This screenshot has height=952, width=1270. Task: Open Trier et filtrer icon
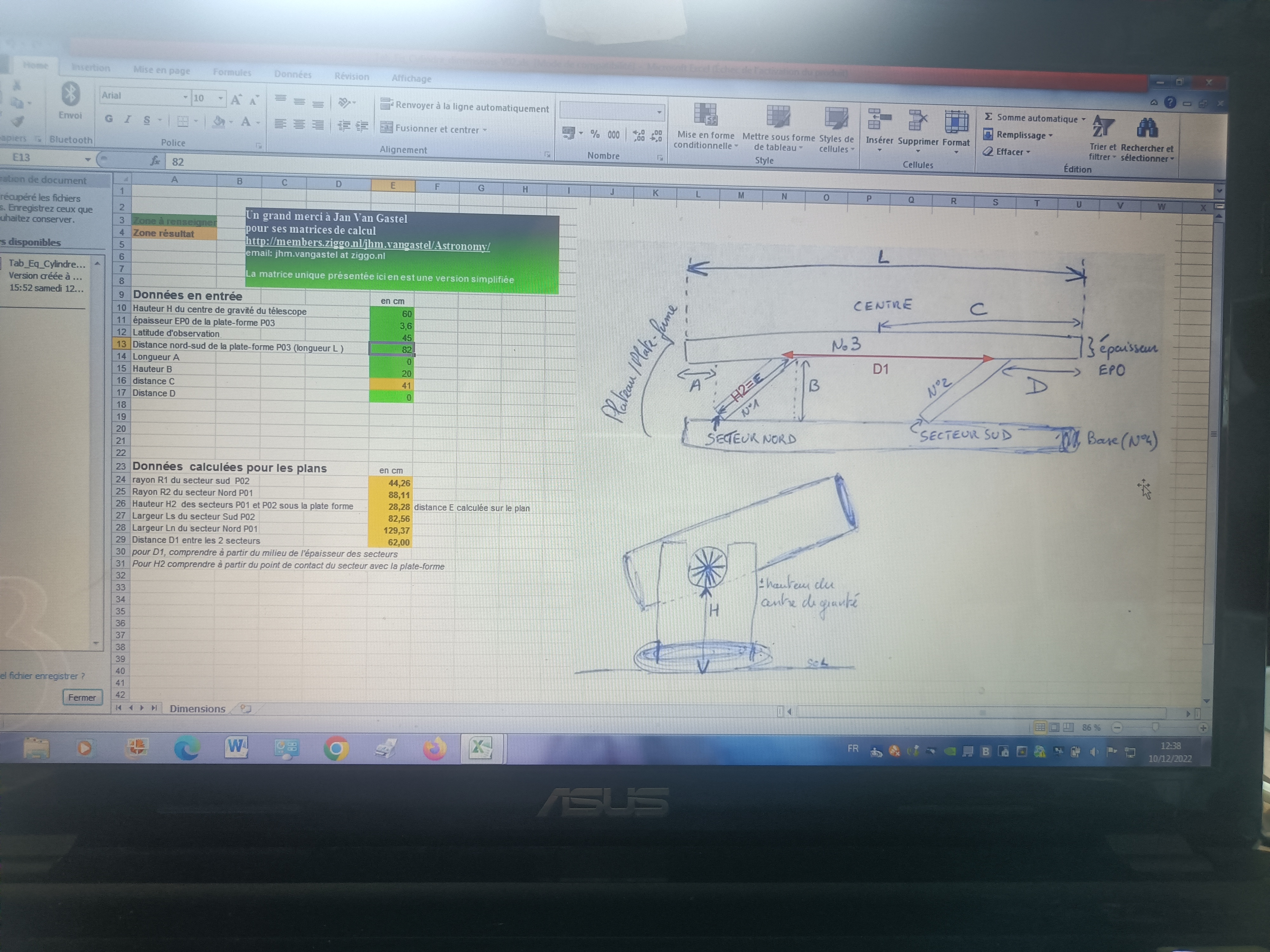click(x=1103, y=126)
